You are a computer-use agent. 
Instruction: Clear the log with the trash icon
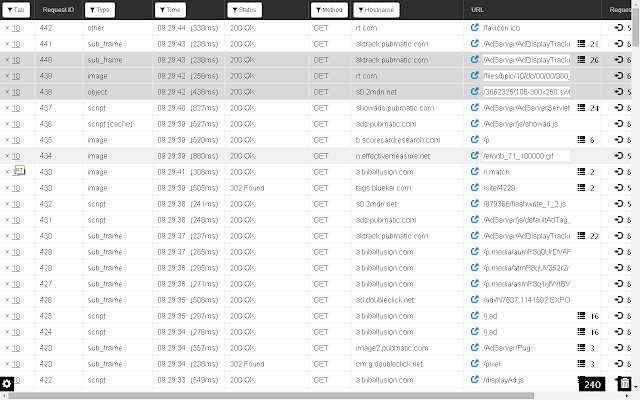pos(624,384)
